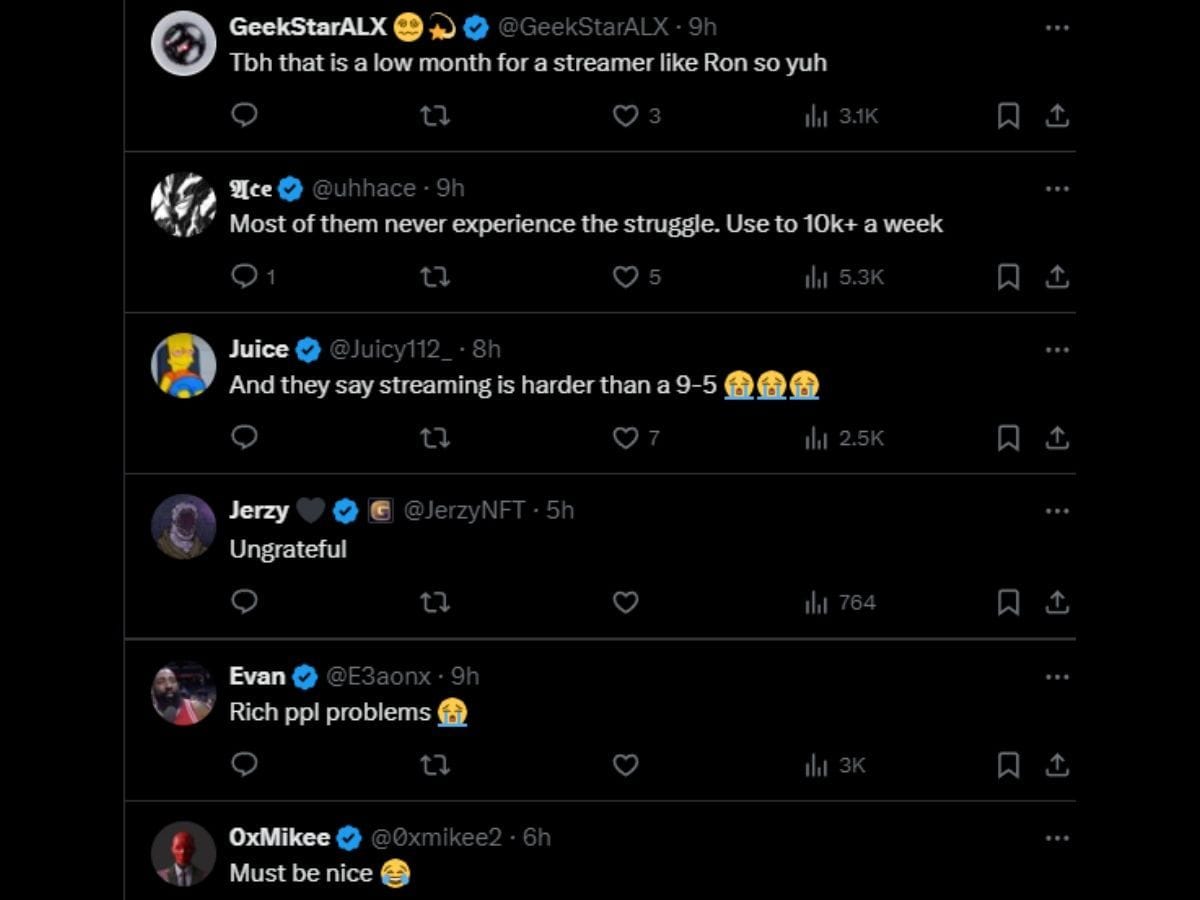Open the more options menu on Ace's tweet

(1057, 188)
